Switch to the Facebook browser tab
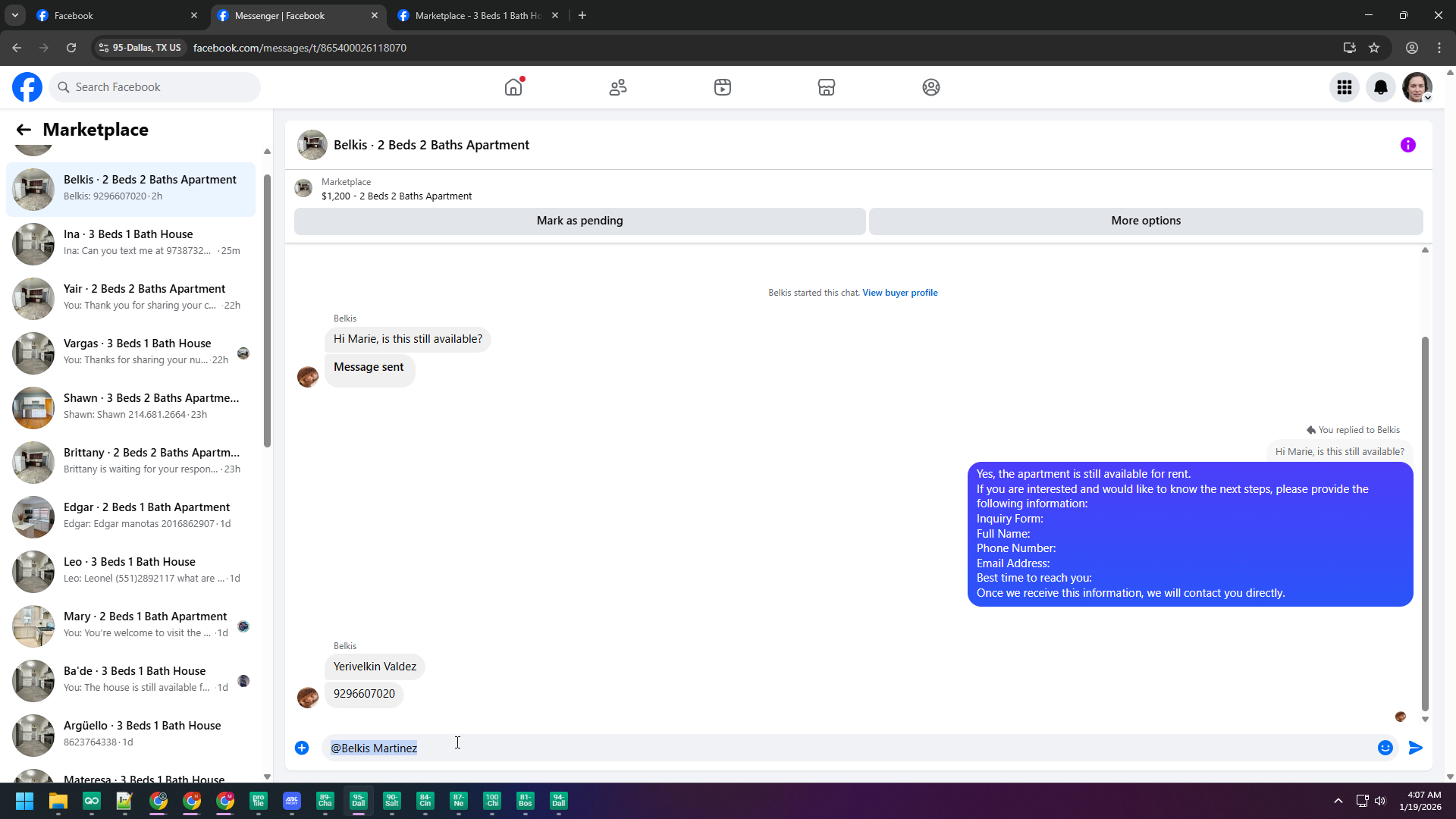Viewport: 1456px width, 819px height. (118, 15)
